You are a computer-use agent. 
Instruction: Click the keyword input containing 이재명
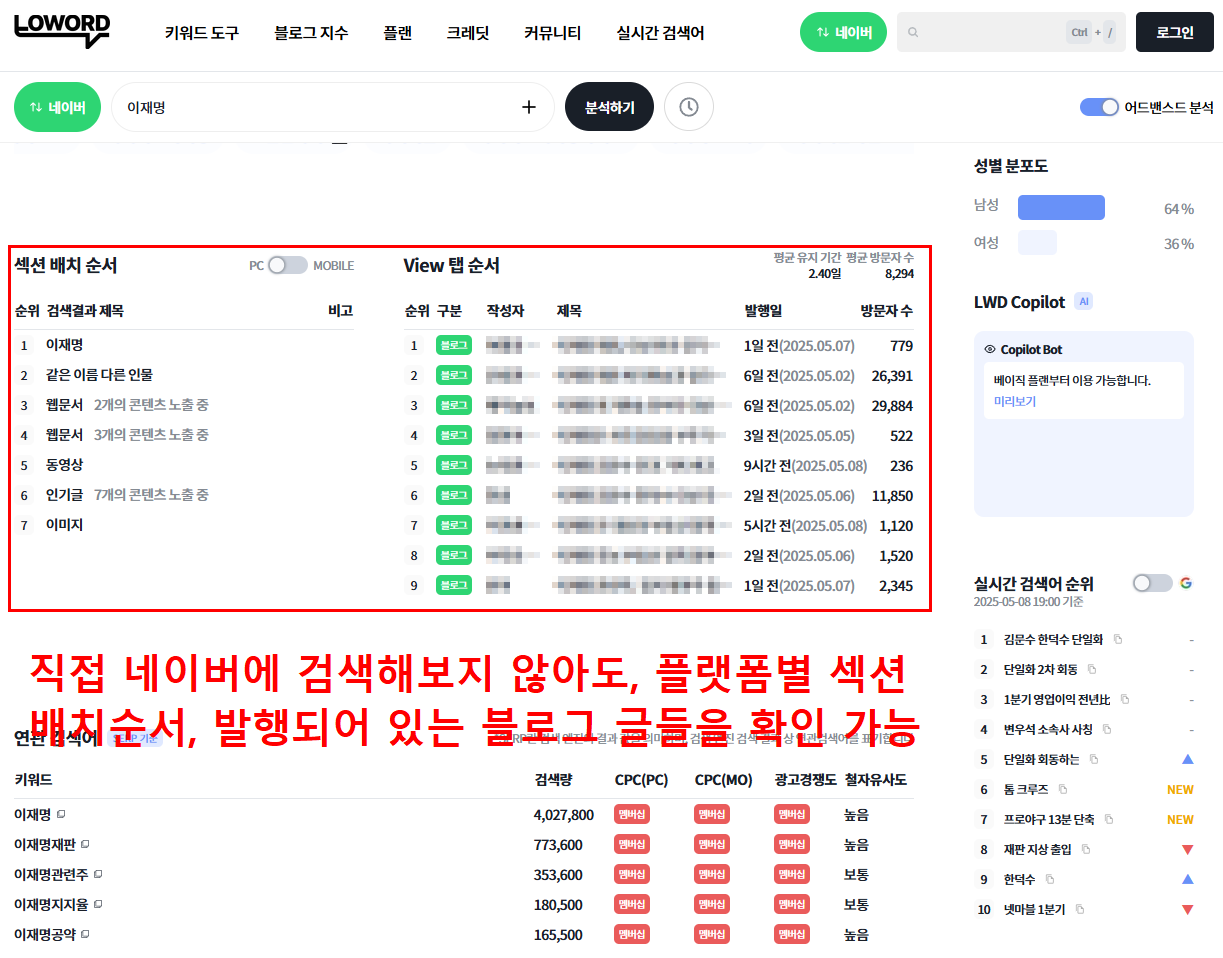click(332, 107)
